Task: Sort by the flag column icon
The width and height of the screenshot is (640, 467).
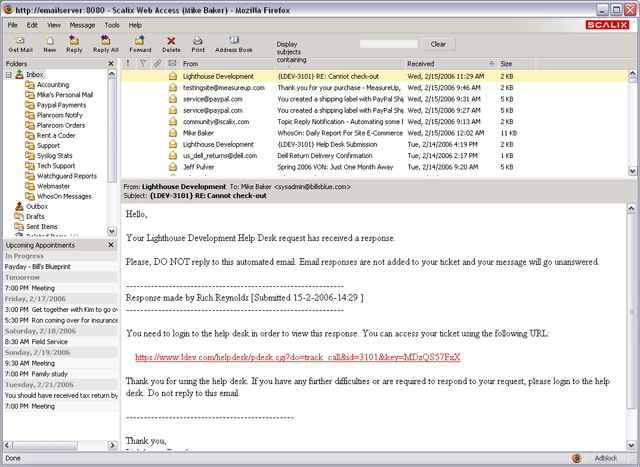Action: coord(143,63)
